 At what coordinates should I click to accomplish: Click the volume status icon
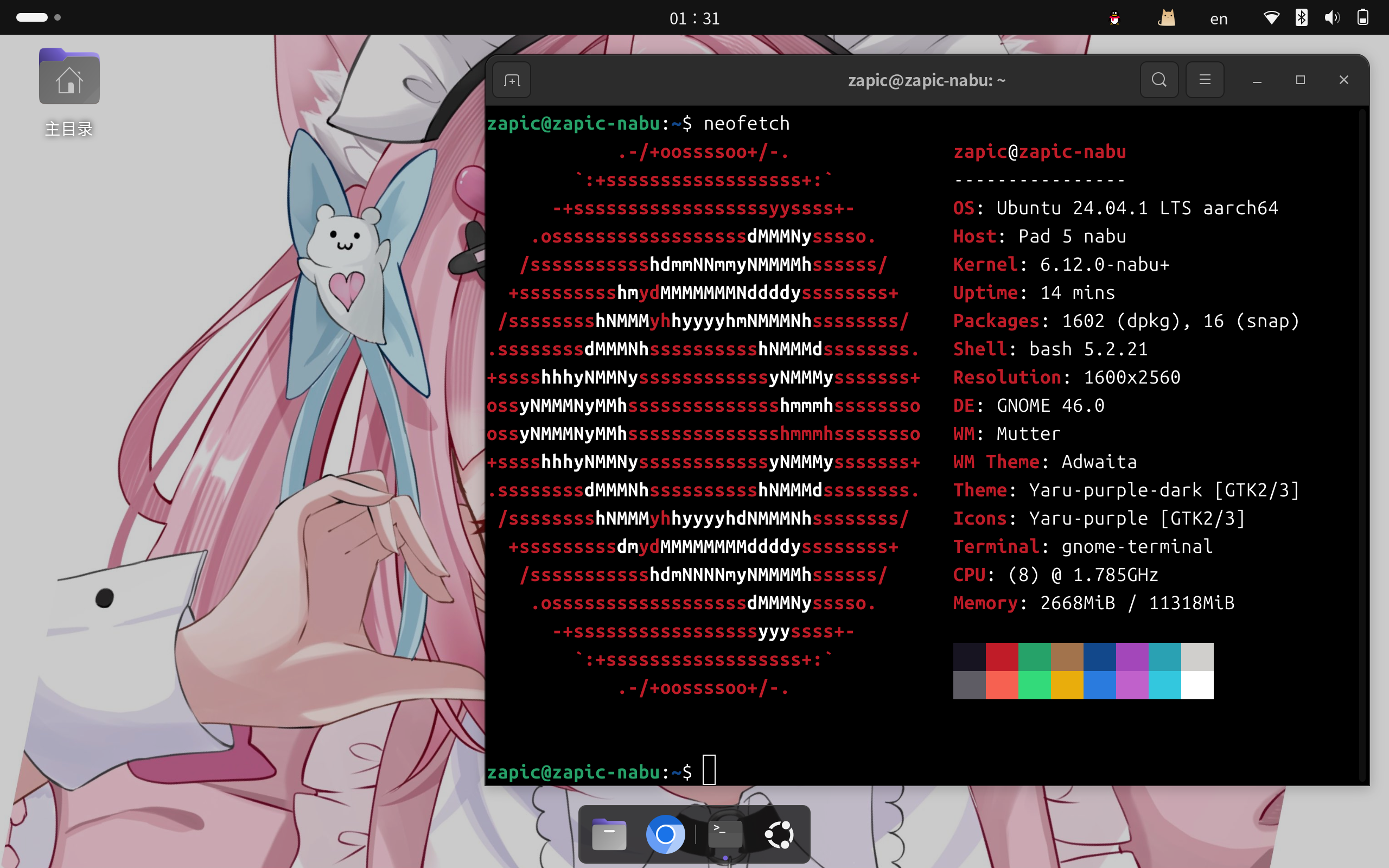coord(1331,18)
